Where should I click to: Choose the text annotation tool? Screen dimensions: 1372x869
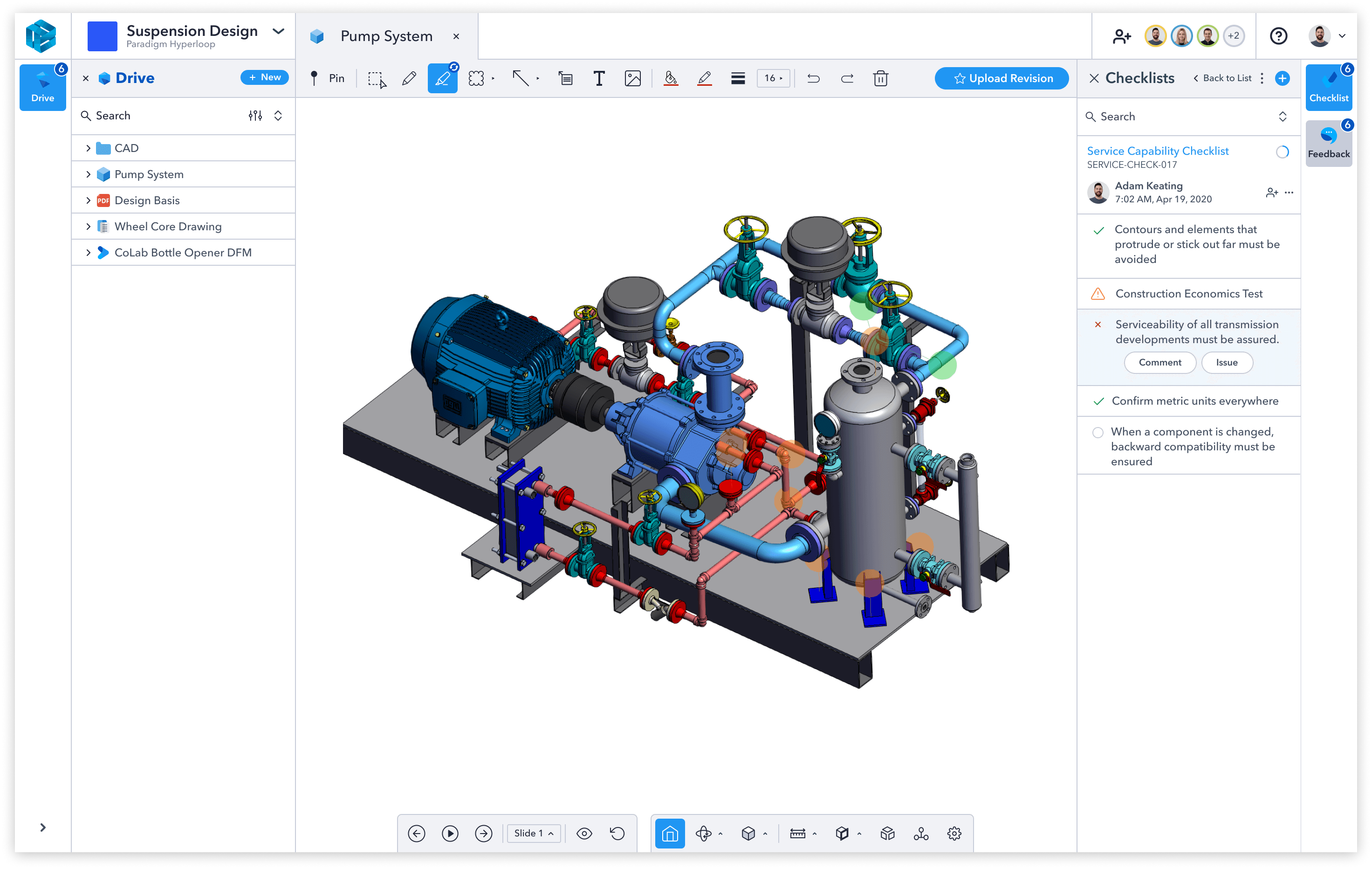pos(598,78)
